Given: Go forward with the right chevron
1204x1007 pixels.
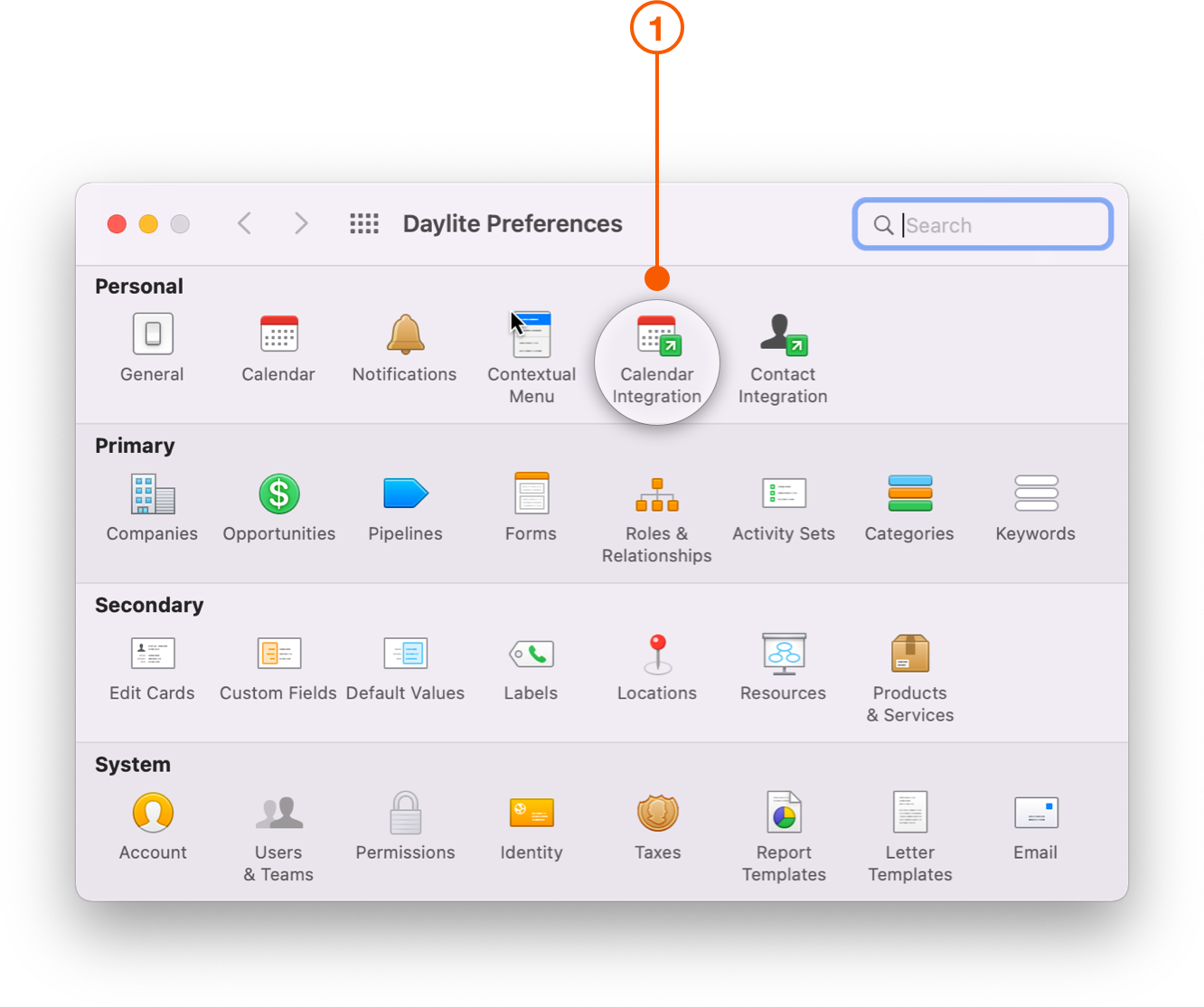Looking at the screenshot, I should (301, 223).
